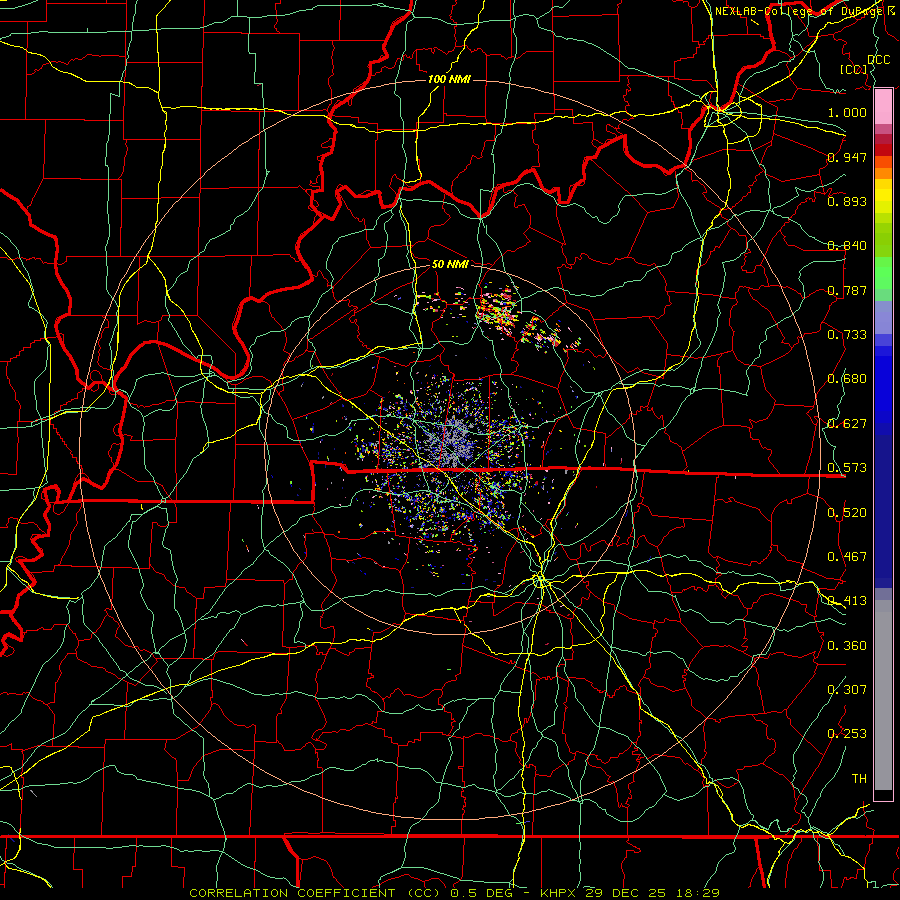Click the 29 DEC 25 date text
The width and height of the screenshot is (900, 900).
(626, 893)
